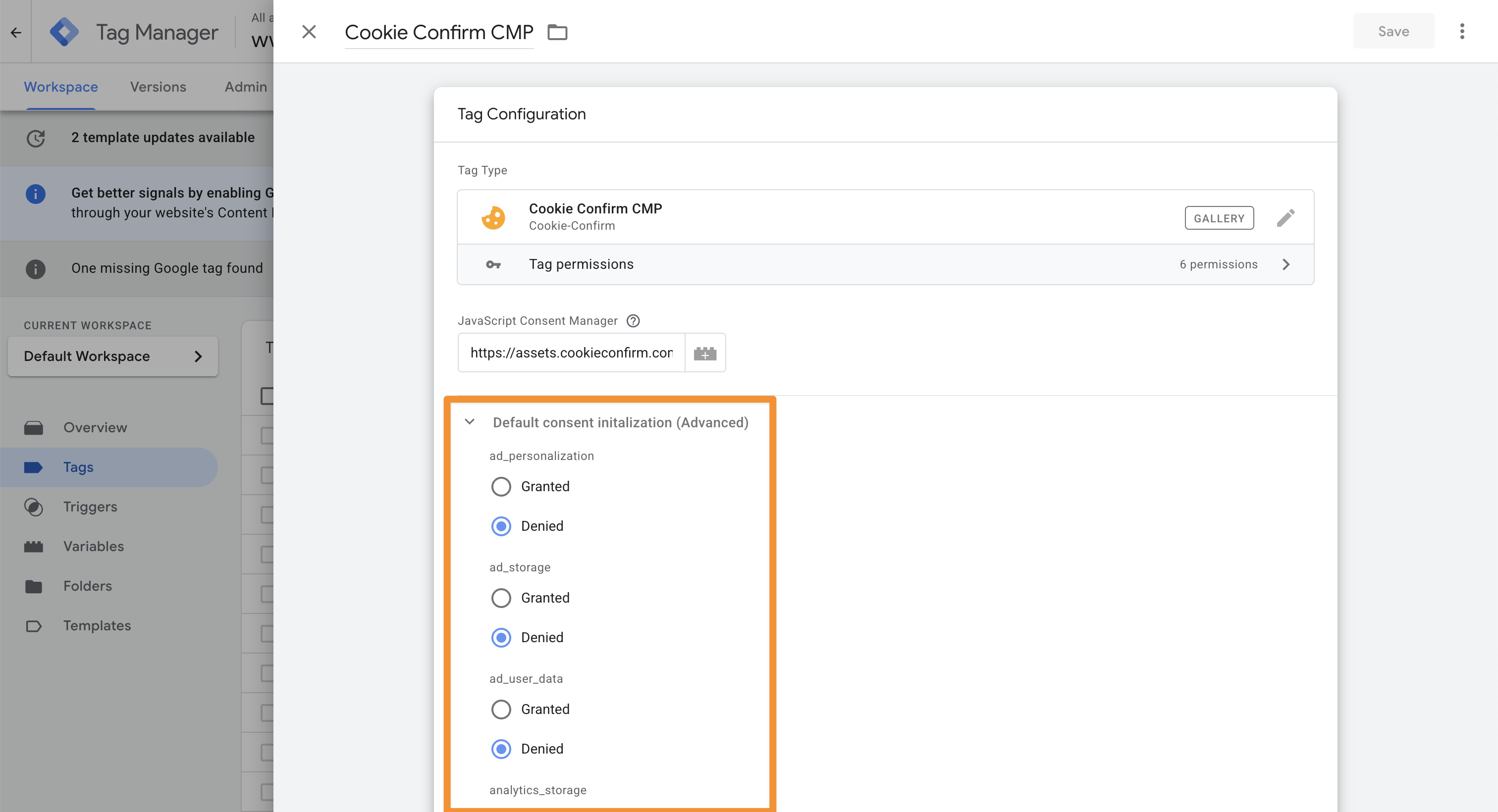Image resolution: width=1498 pixels, height=812 pixels.
Task: Click the folder icon beside the tag name
Action: (557, 32)
